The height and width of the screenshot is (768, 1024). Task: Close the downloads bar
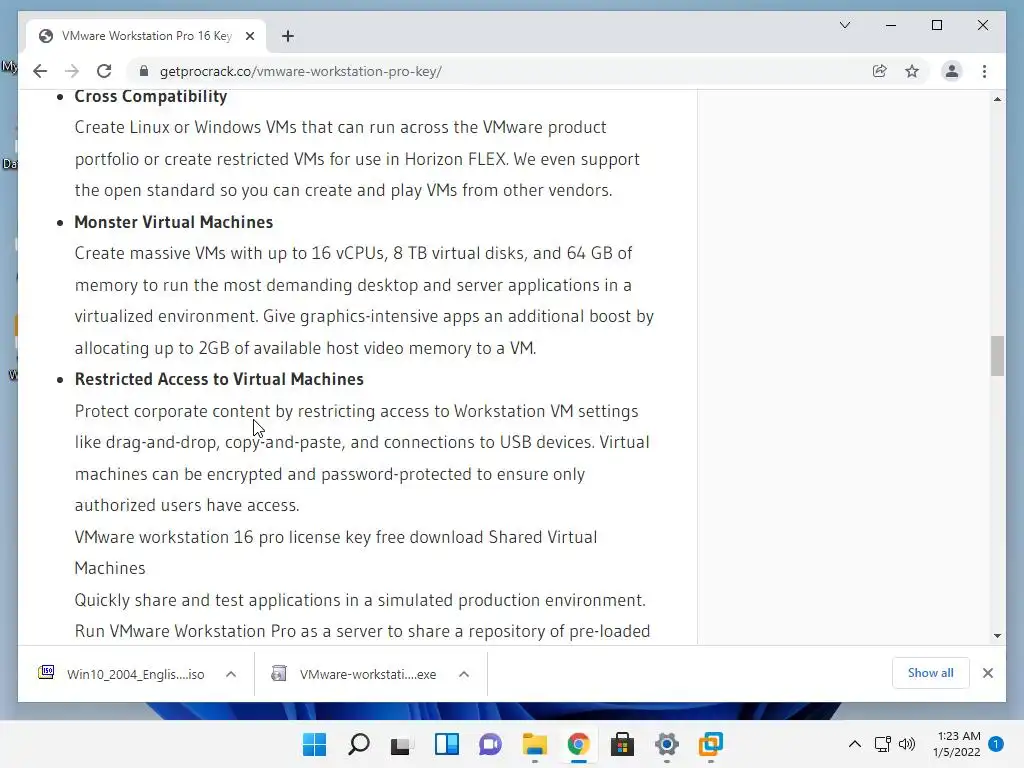(987, 673)
